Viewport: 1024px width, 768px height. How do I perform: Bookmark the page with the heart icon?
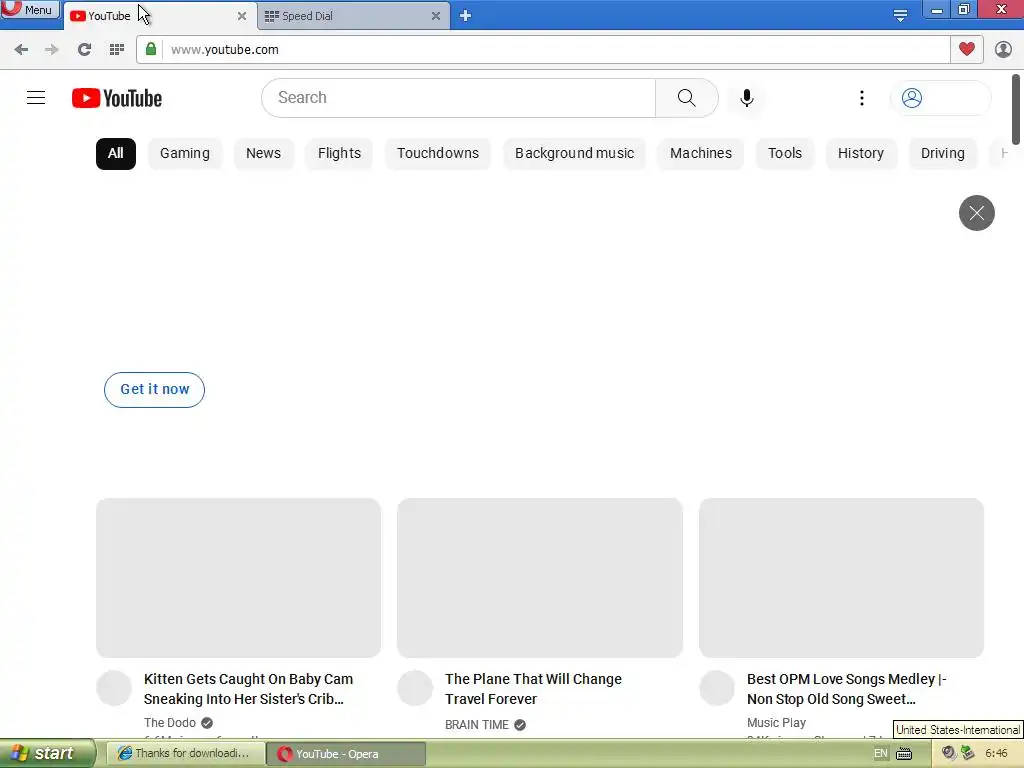coord(967,49)
